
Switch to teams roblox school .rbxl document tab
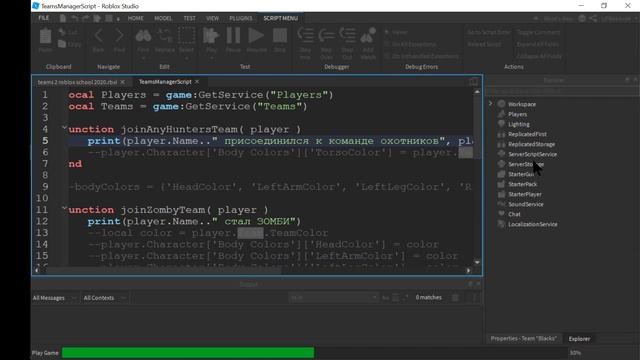tap(77, 82)
